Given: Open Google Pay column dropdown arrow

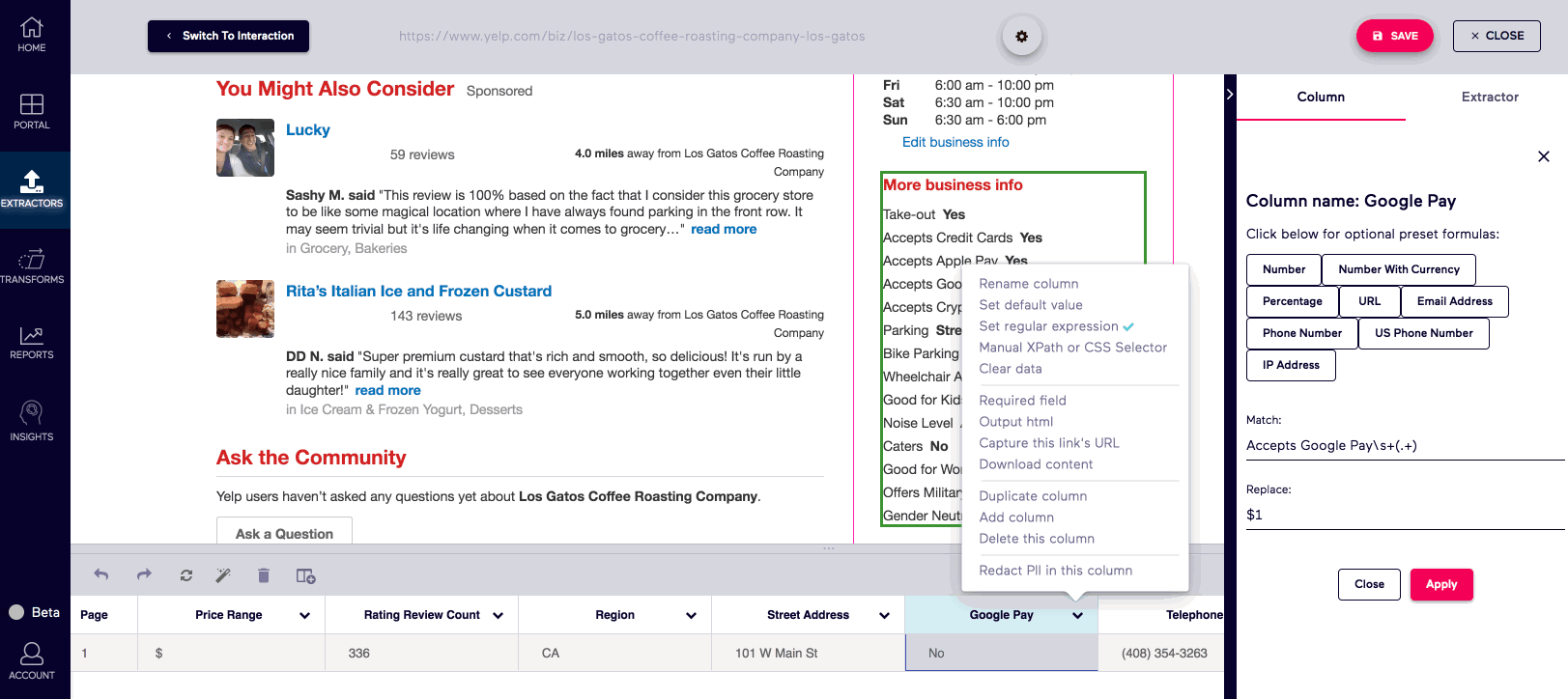Looking at the screenshot, I should click(x=1077, y=615).
